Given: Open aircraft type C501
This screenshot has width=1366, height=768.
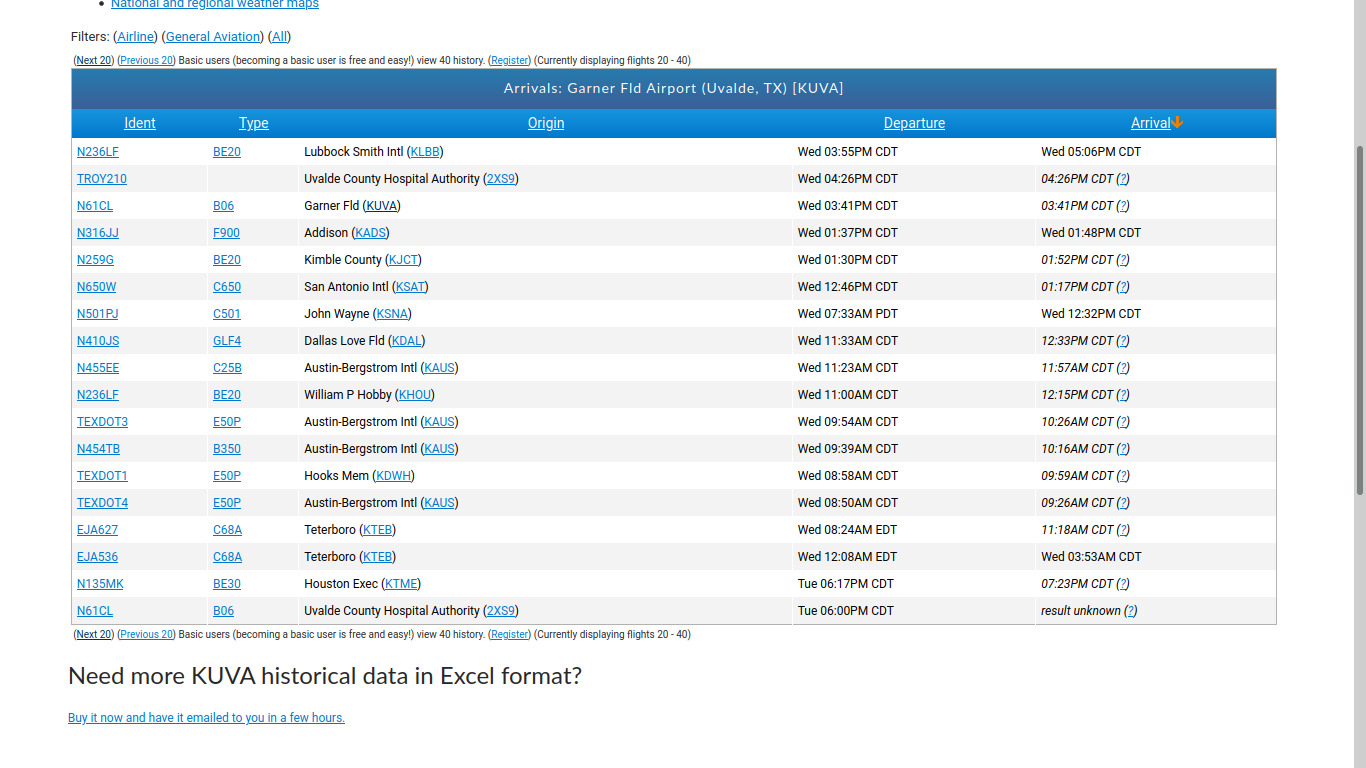Looking at the screenshot, I should pyautogui.click(x=227, y=314).
